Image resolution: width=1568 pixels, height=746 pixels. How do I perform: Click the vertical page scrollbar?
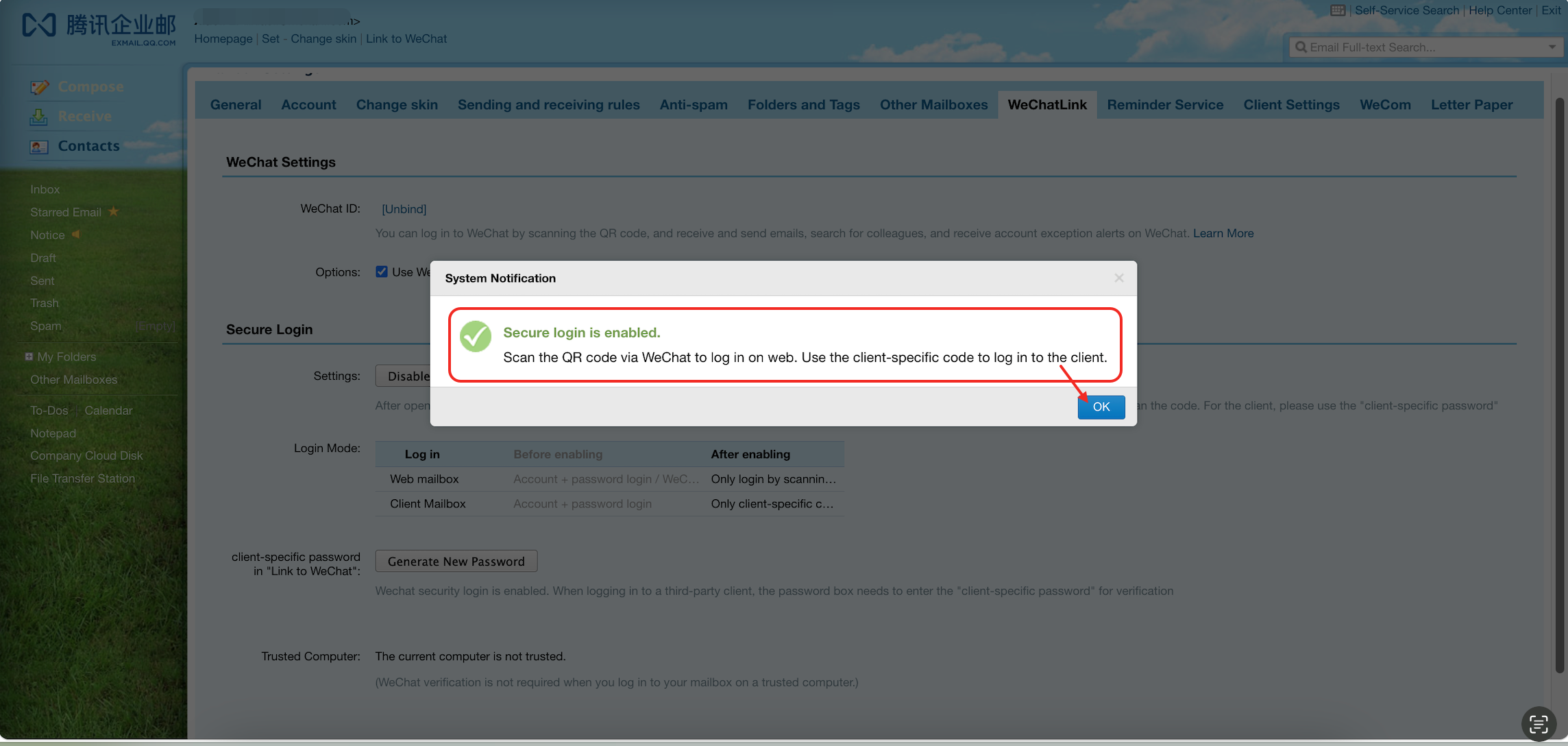tap(1559, 384)
